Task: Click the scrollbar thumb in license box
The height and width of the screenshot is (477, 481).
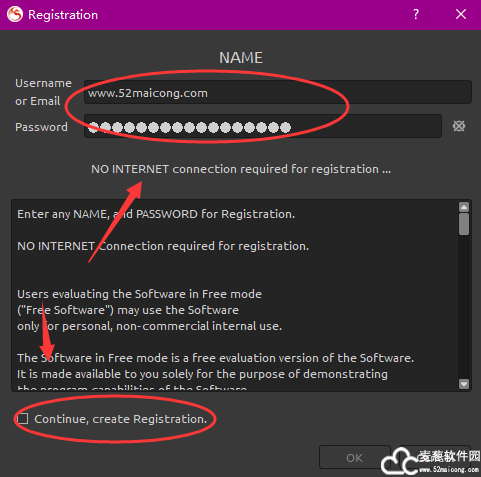Action: 464,224
